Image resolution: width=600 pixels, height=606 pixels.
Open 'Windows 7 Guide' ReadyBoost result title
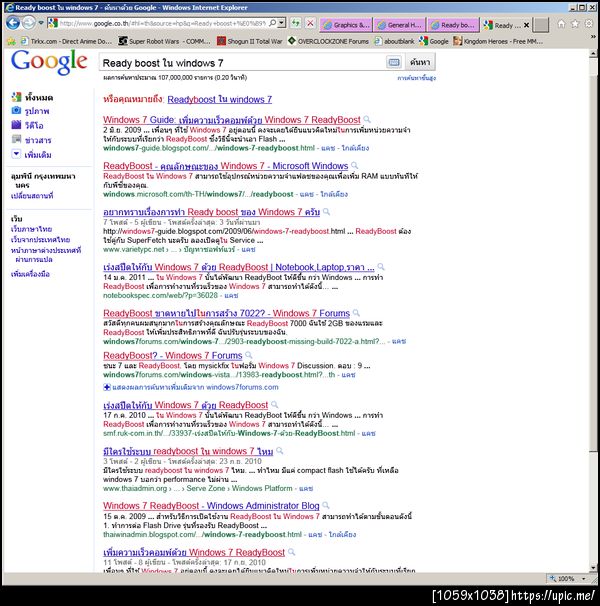tap(232, 120)
